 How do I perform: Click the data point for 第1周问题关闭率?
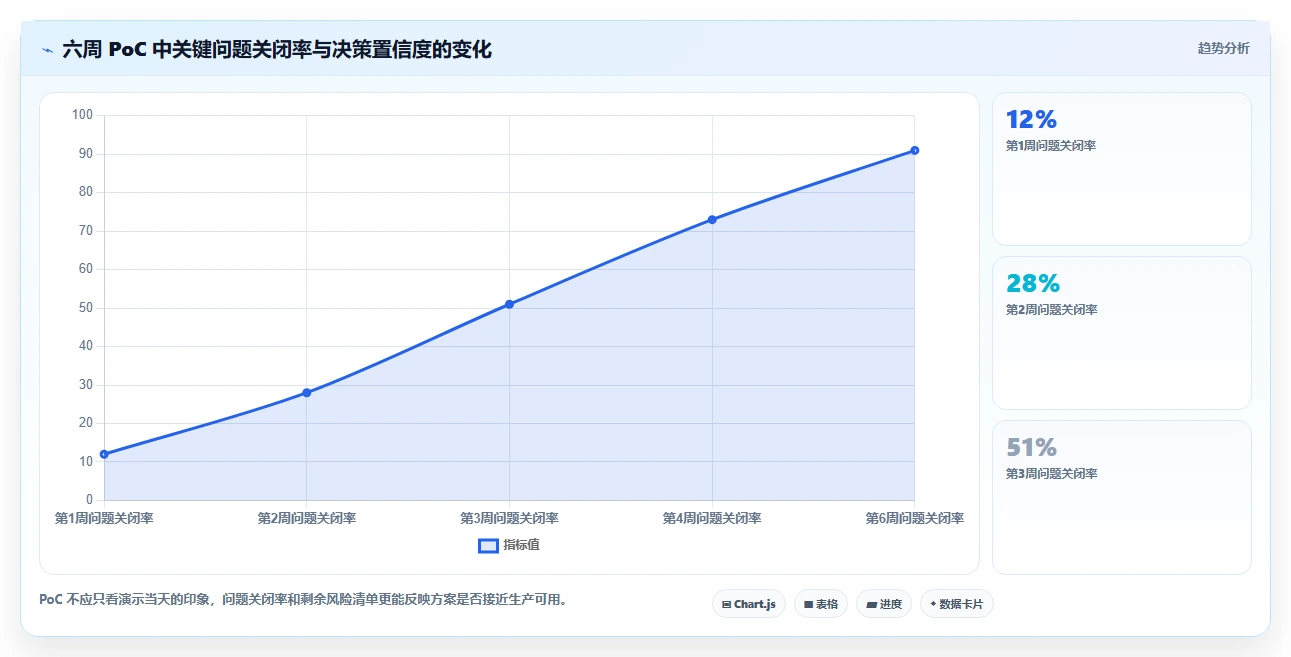point(104,454)
